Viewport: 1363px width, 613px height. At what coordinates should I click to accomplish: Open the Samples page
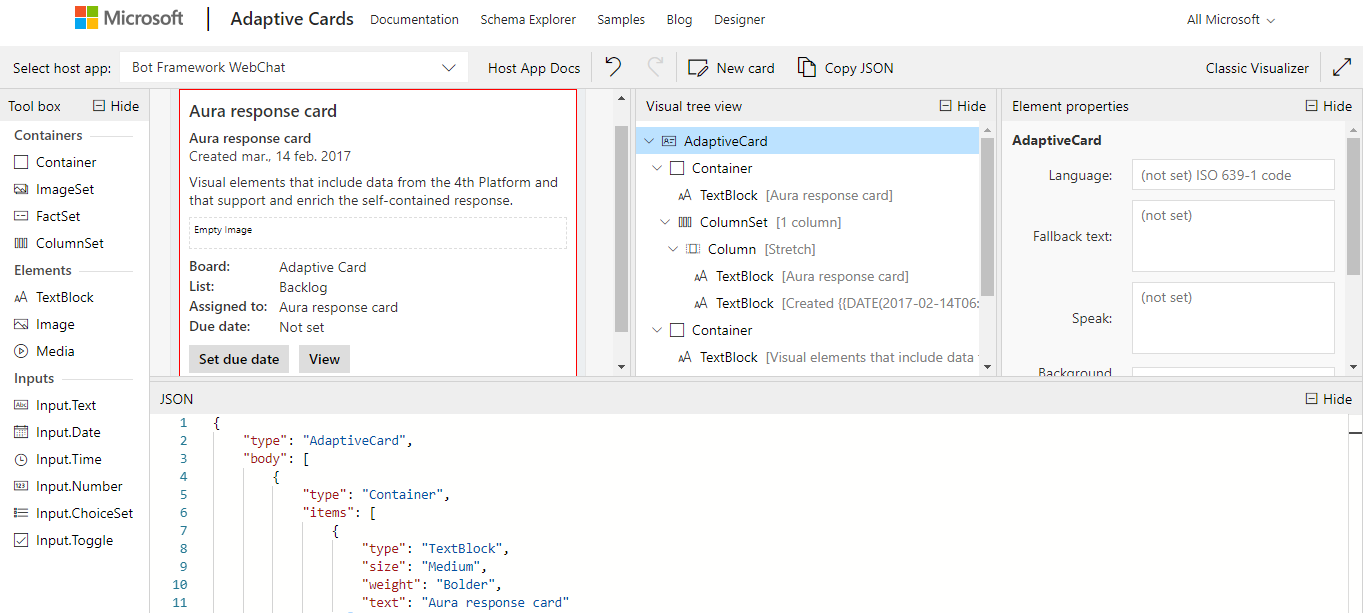coord(621,19)
